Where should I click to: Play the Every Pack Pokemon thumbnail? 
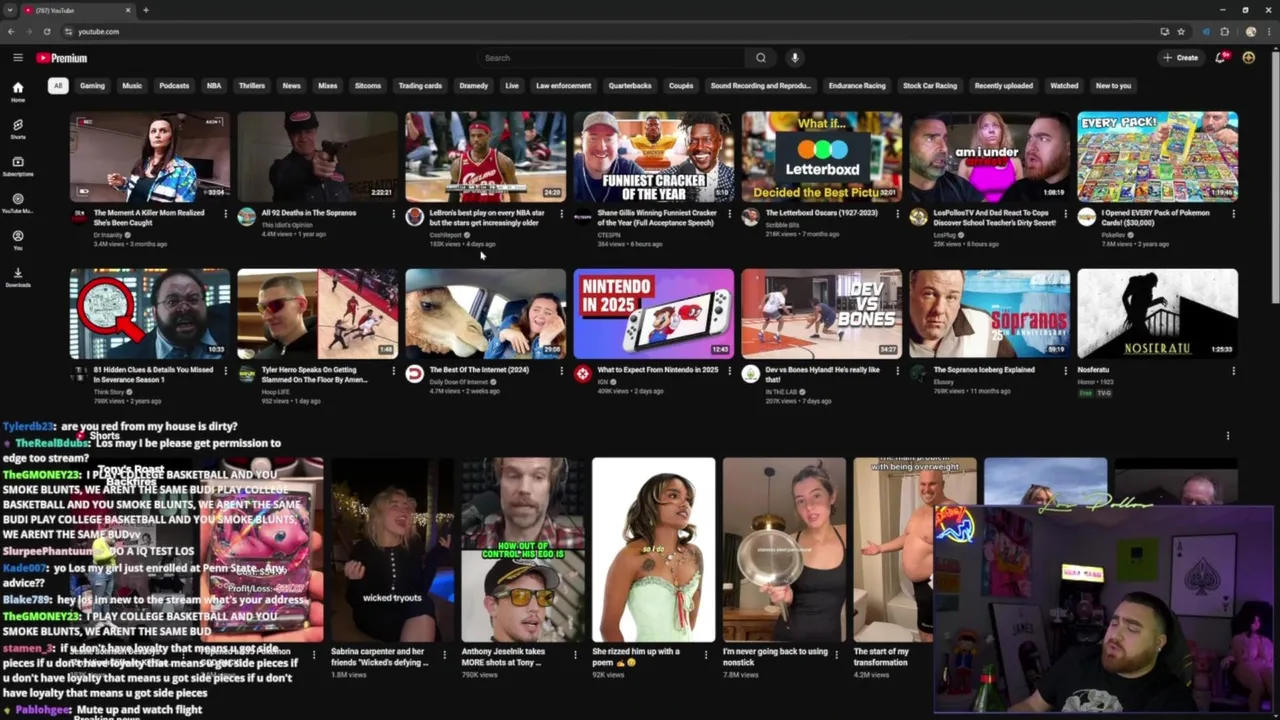[1157, 156]
